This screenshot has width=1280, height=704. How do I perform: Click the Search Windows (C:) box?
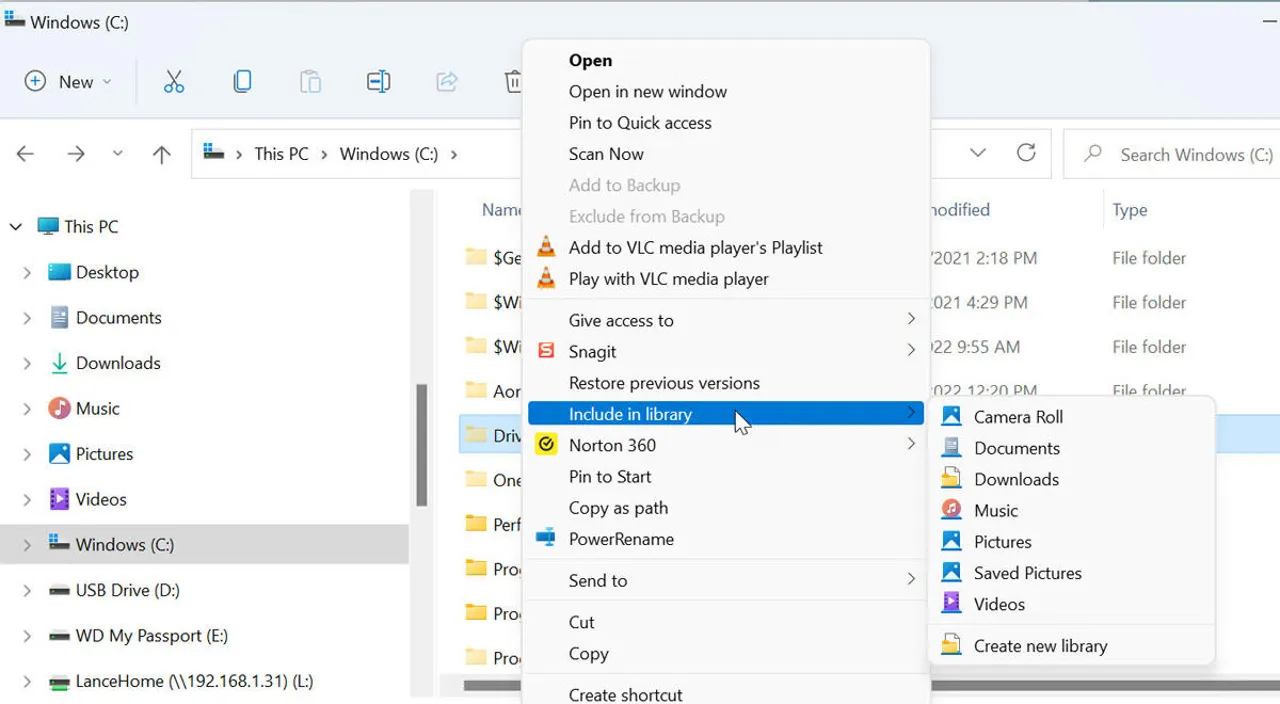click(1180, 154)
